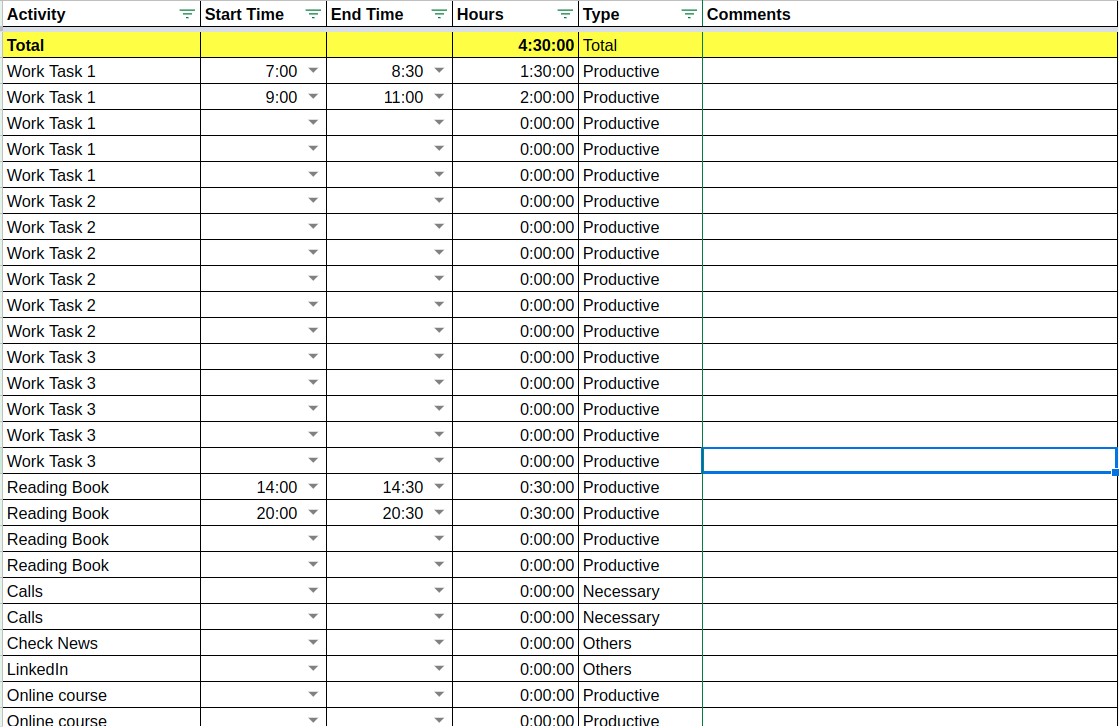Open the Activity column filter
The height and width of the screenshot is (727, 1119).
pyautogui.click(x=186, y=14)
